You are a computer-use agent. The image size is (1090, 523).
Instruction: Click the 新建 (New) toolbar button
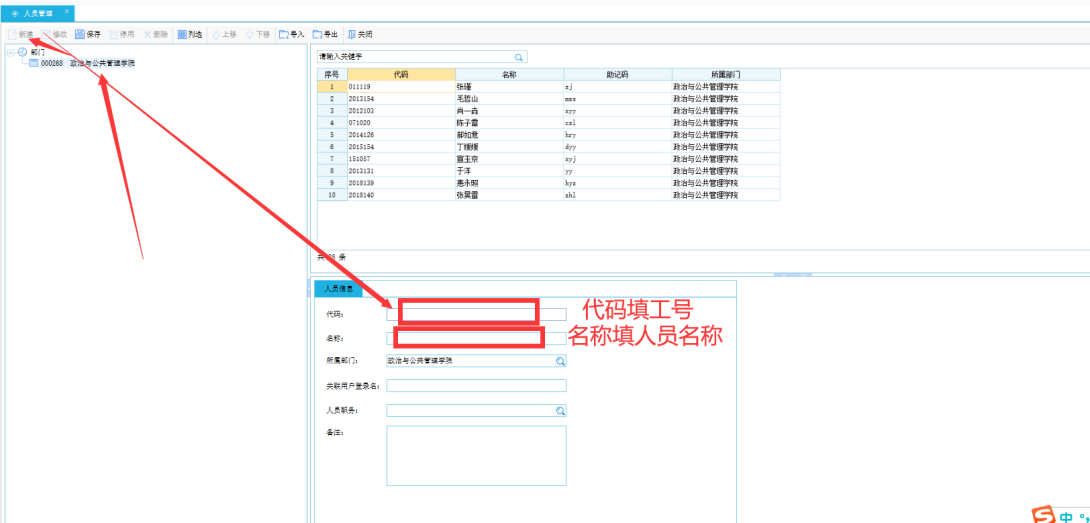click(x=21, y=34)
